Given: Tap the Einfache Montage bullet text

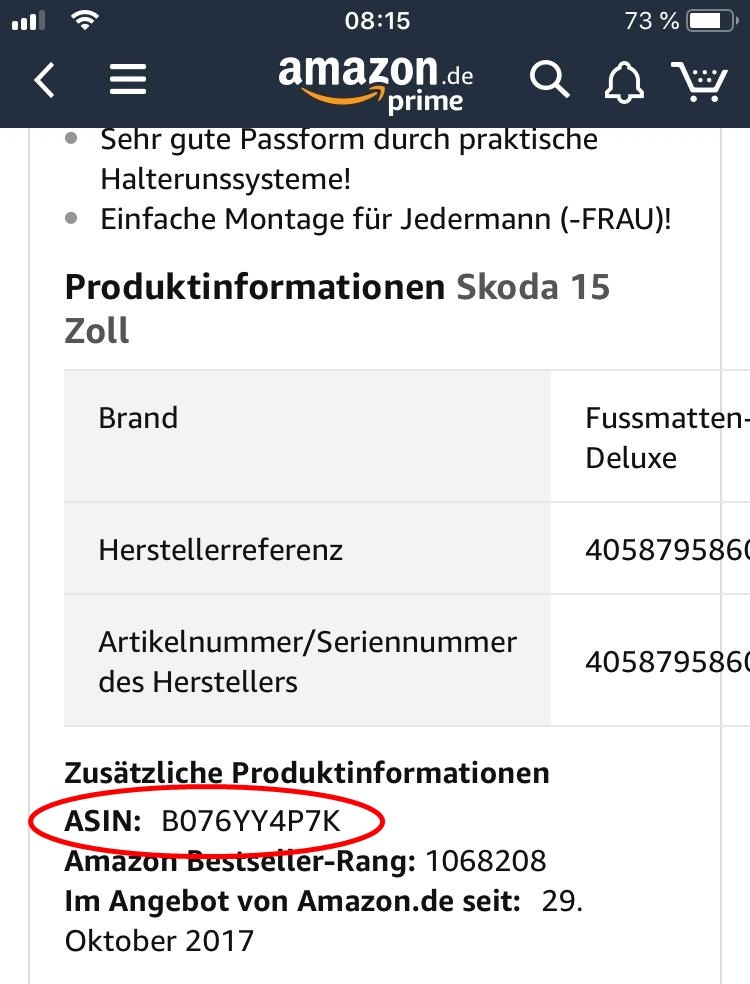Looking at the screenshot, I should (x=386, y=219).
